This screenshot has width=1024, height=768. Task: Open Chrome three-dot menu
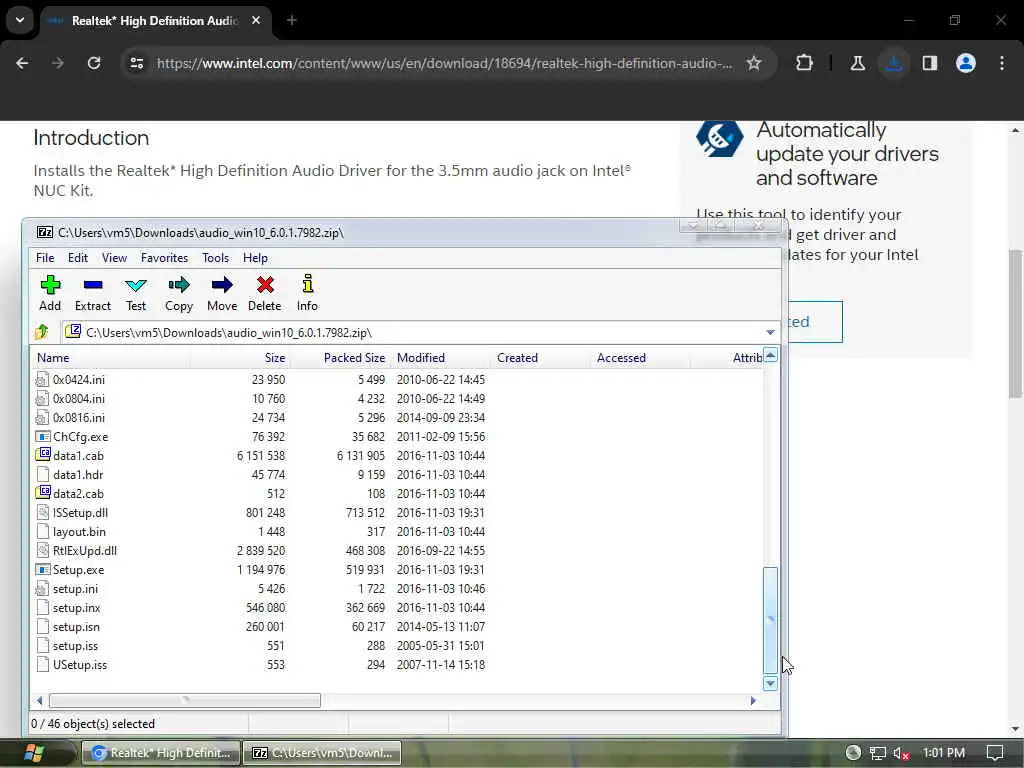[1002, 63]
